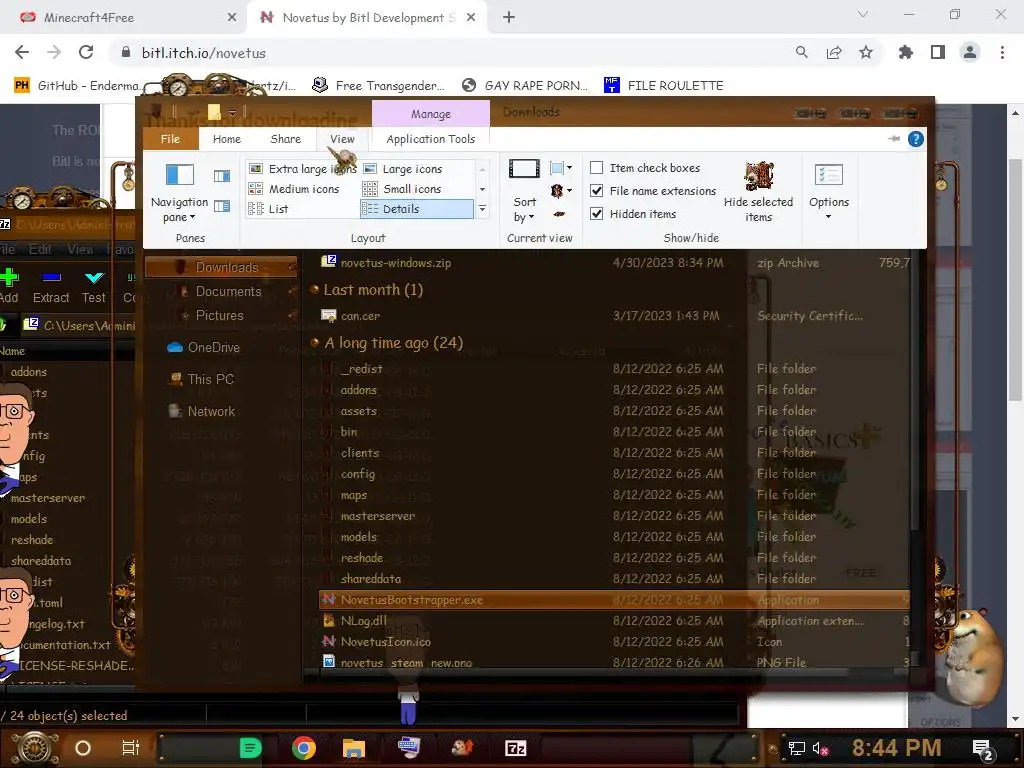Screen dimensions: 1024x768
Task: Collapse the Last month (1) group
Action: pyautogui.click(x=315, y=289)
